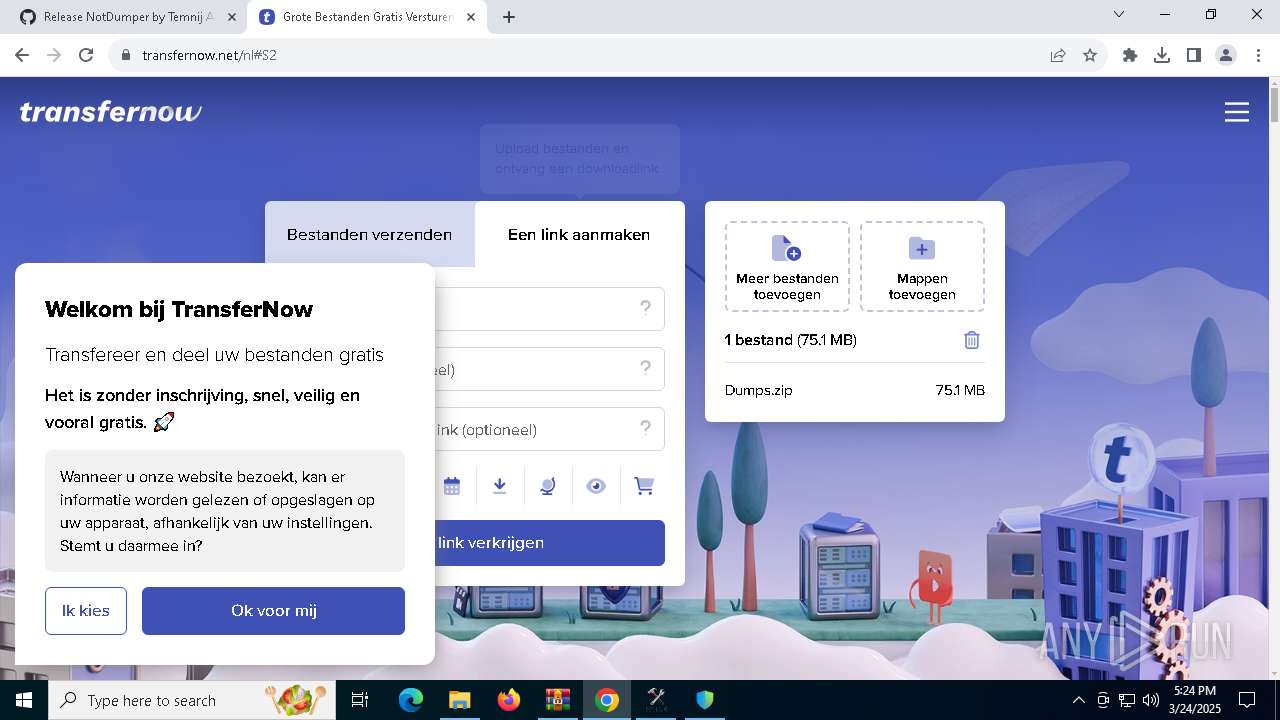Open Chrome downloads icon
The height and width of the screenshot is (720, 1280).
pos(1162,55)
